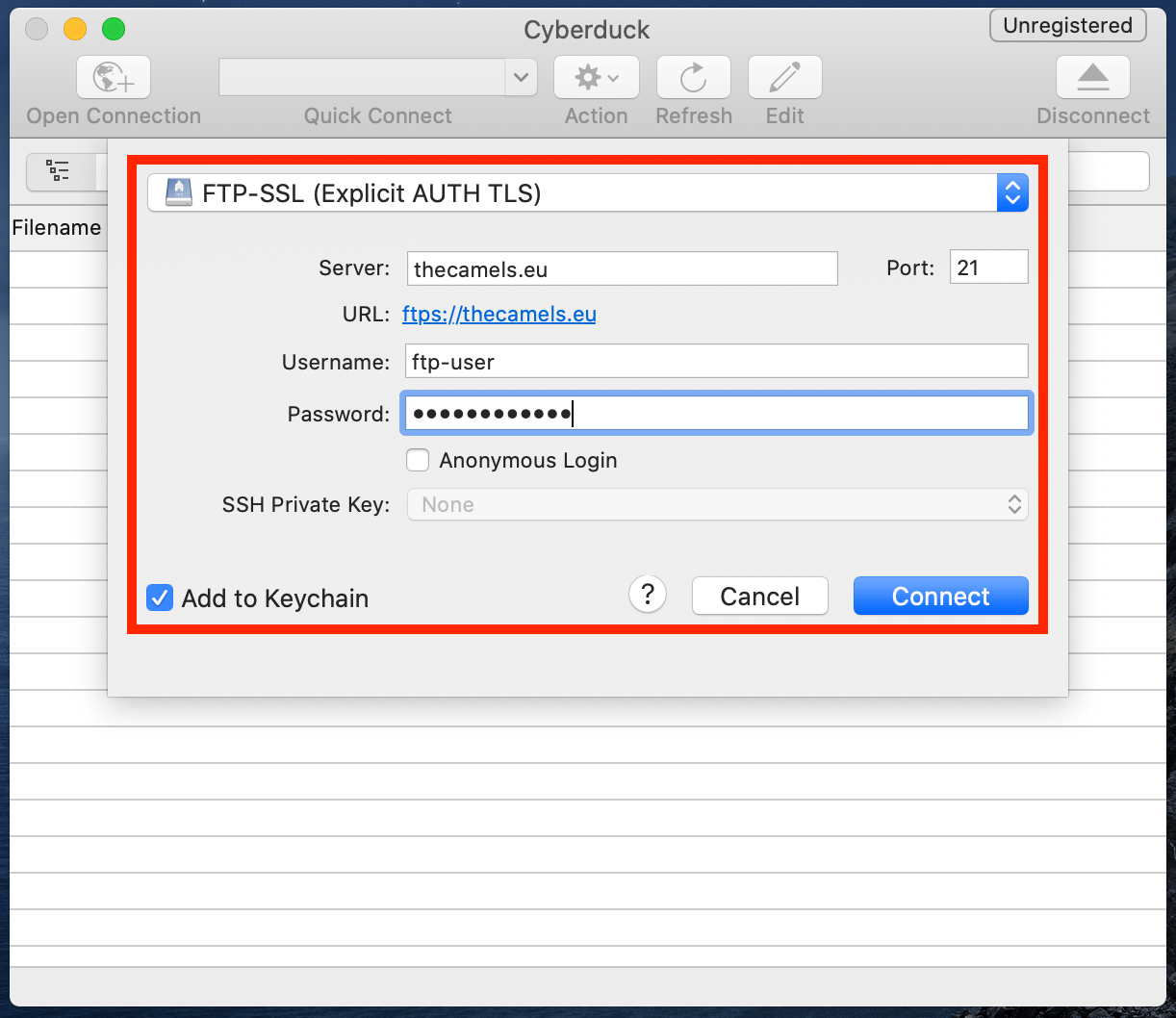
Task: Click the Edit pencil icon
Action: coord(785,78)
